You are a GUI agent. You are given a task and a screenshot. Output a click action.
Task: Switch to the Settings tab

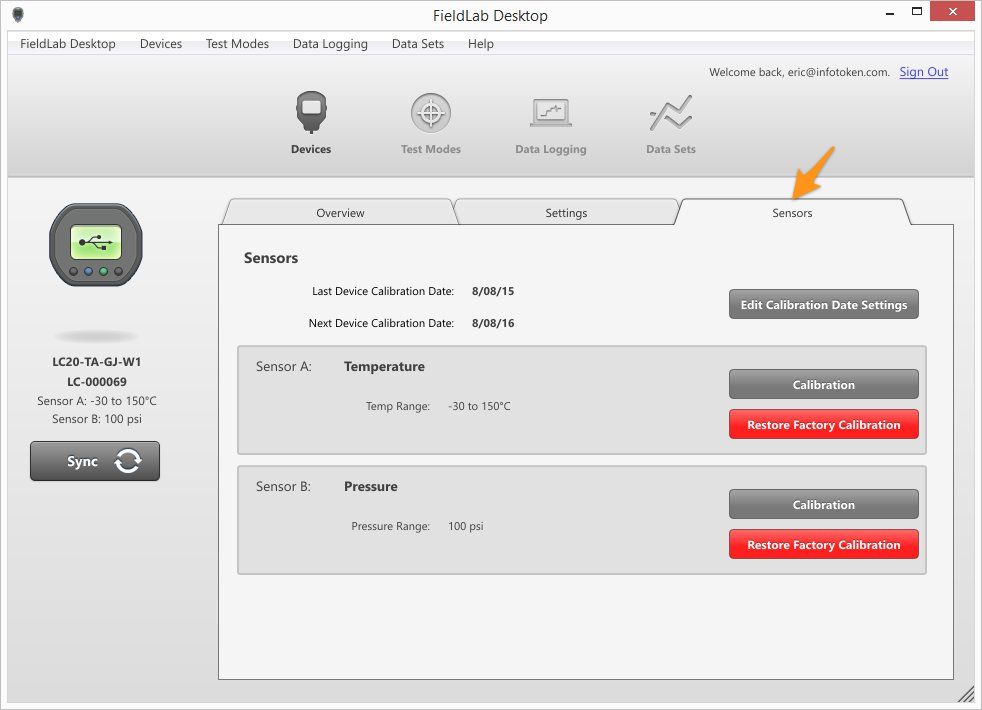tap(566, 212)
